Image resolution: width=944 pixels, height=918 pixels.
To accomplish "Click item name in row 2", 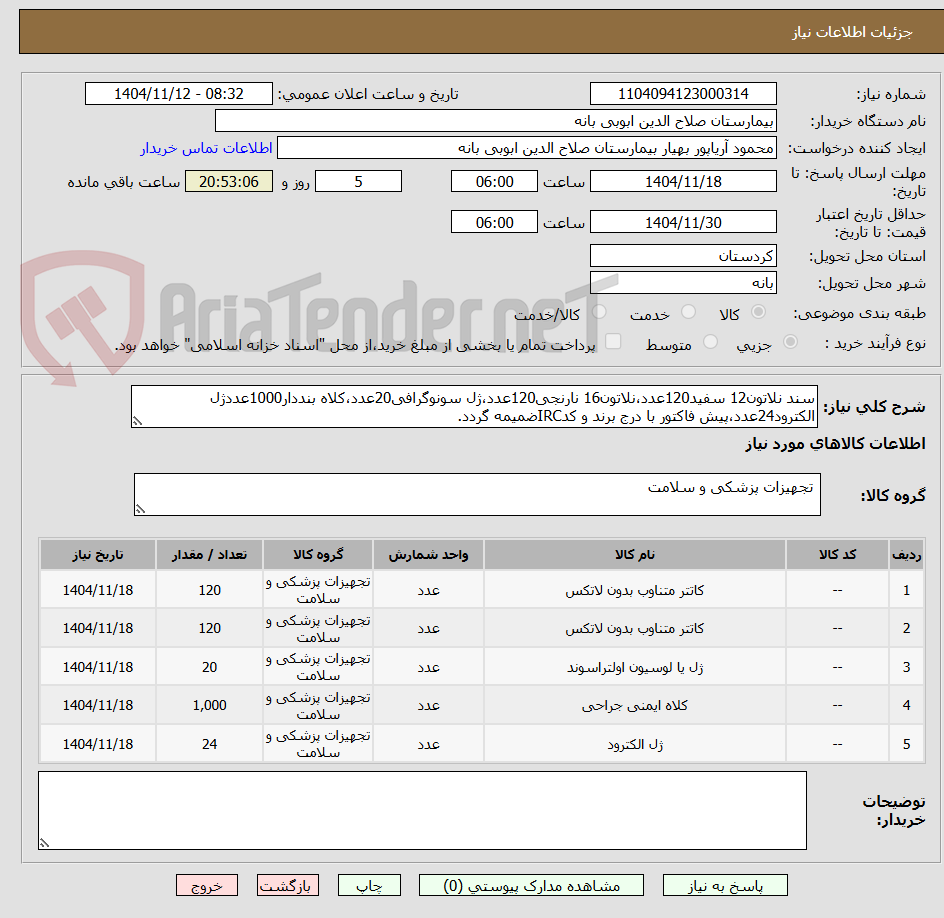I will [x=635, y=628].
